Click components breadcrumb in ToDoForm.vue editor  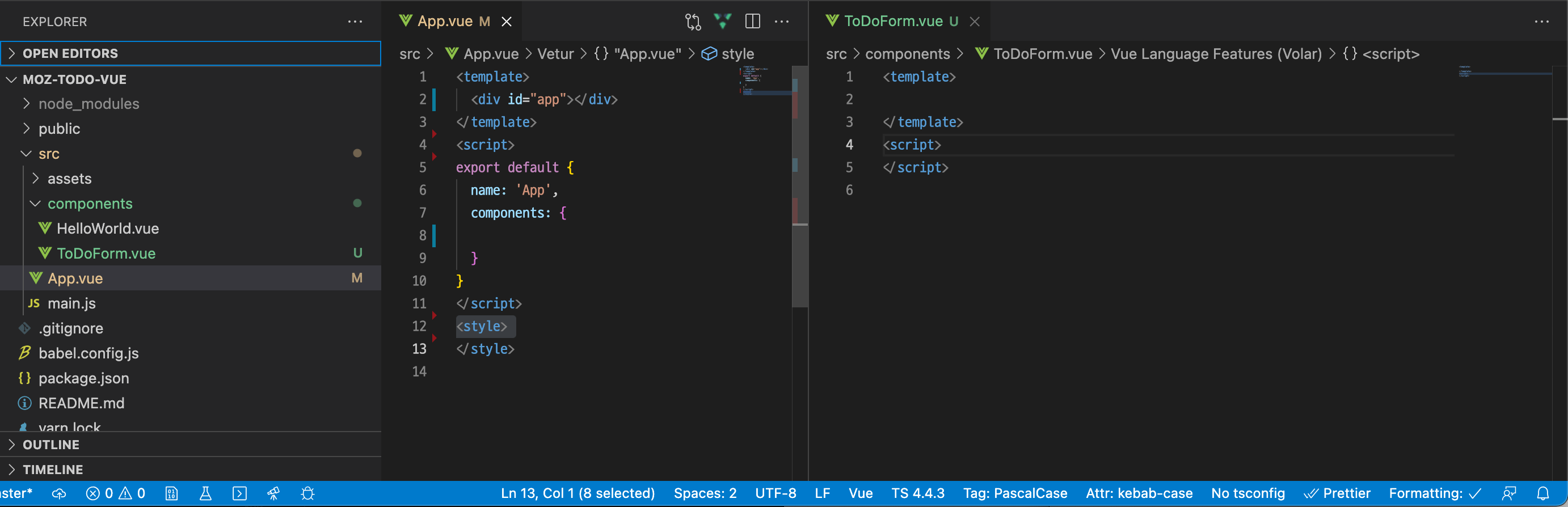tap(907, 54)
